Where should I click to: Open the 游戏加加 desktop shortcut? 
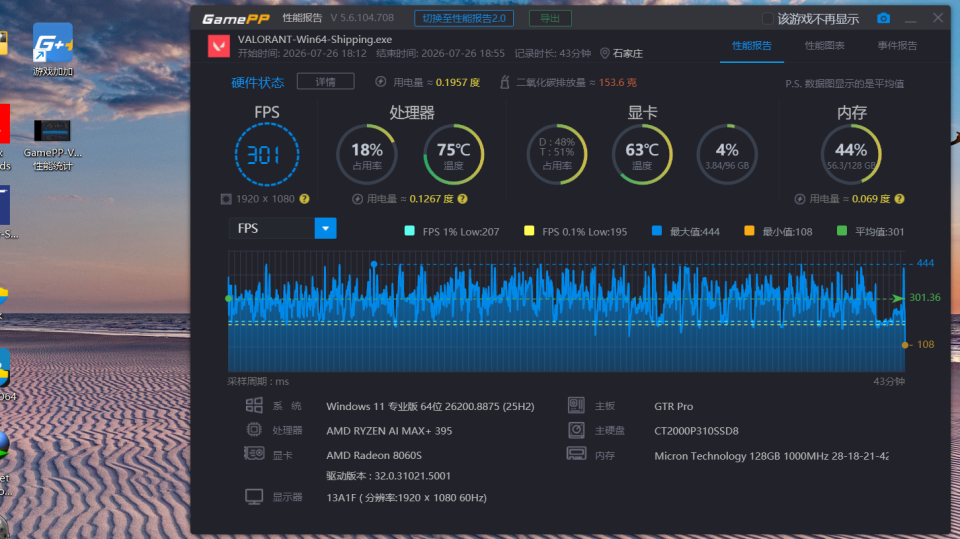point(53,50)
